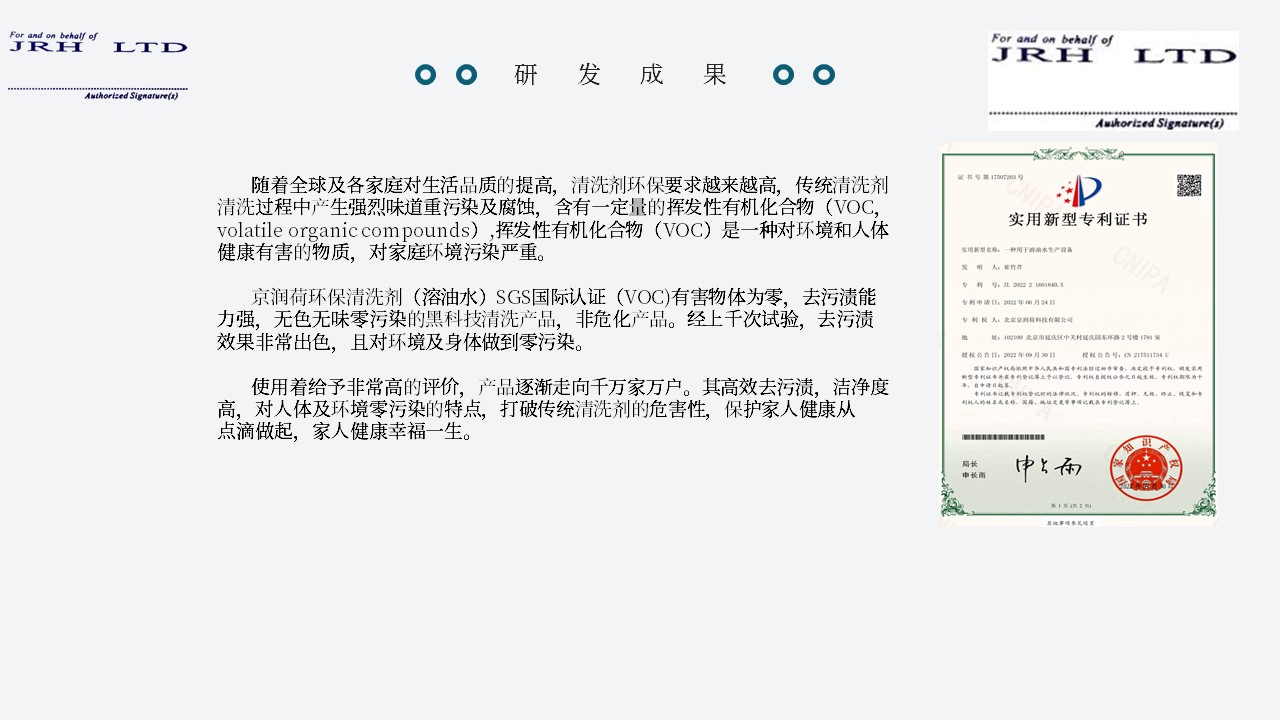Click the first teal circle left of the title
1280x720 pixels.
point(425,75)
